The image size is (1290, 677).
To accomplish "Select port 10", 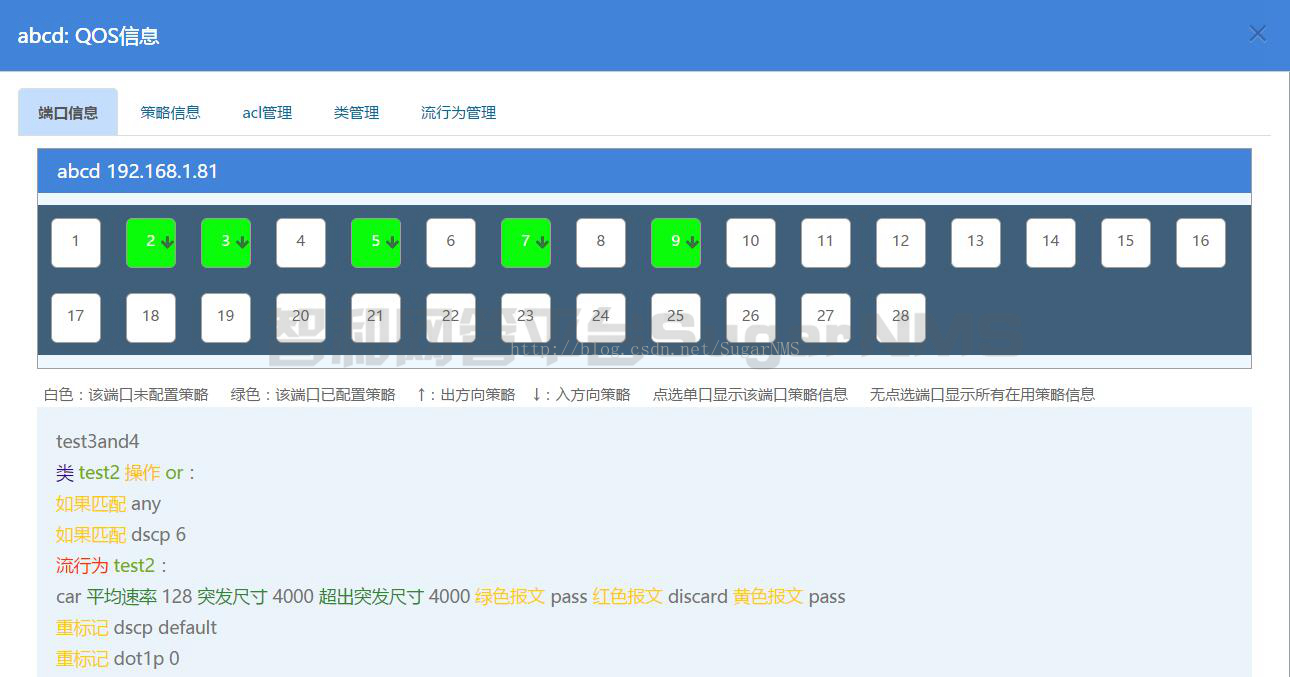I will (x=751, y=243).
